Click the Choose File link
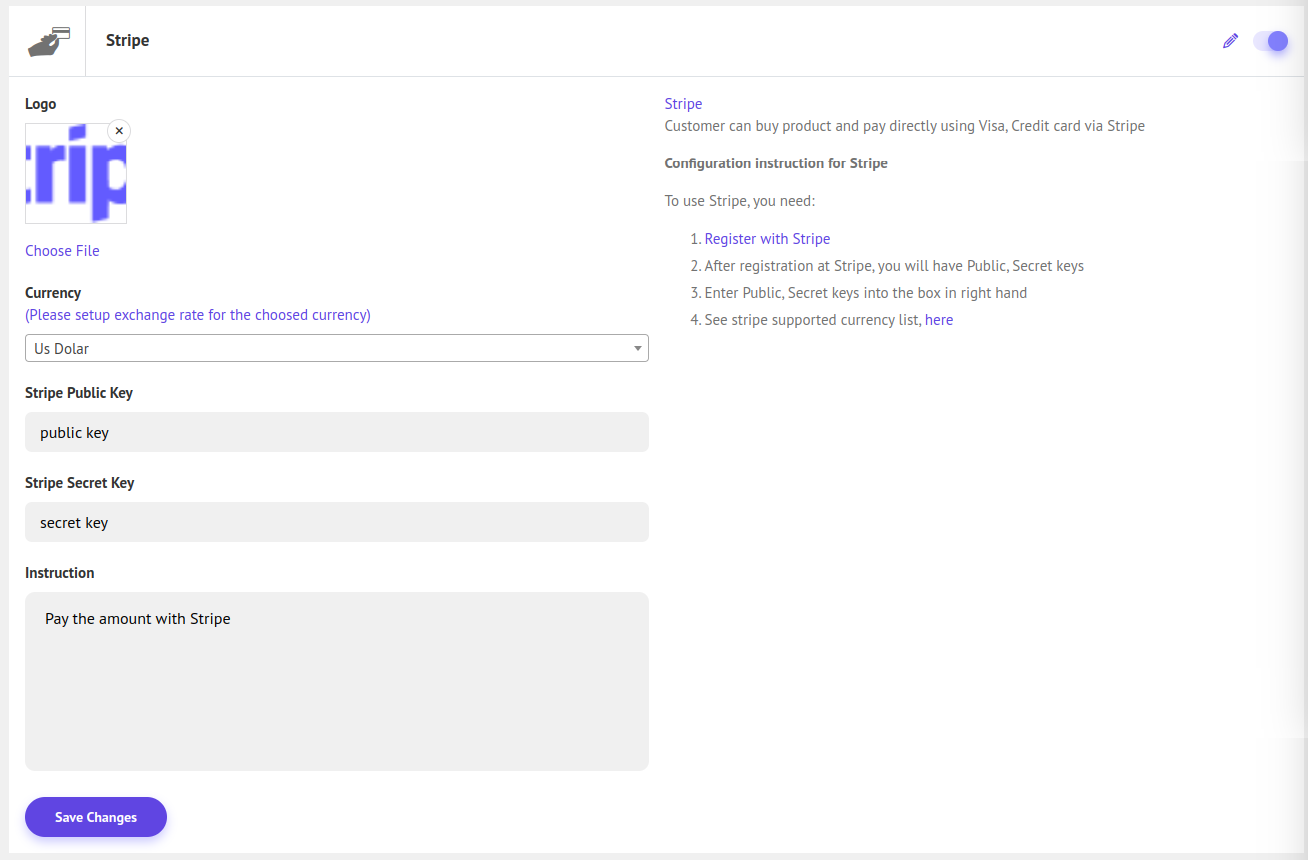Viewport: 1308px width, 860px height. point(62,251)
